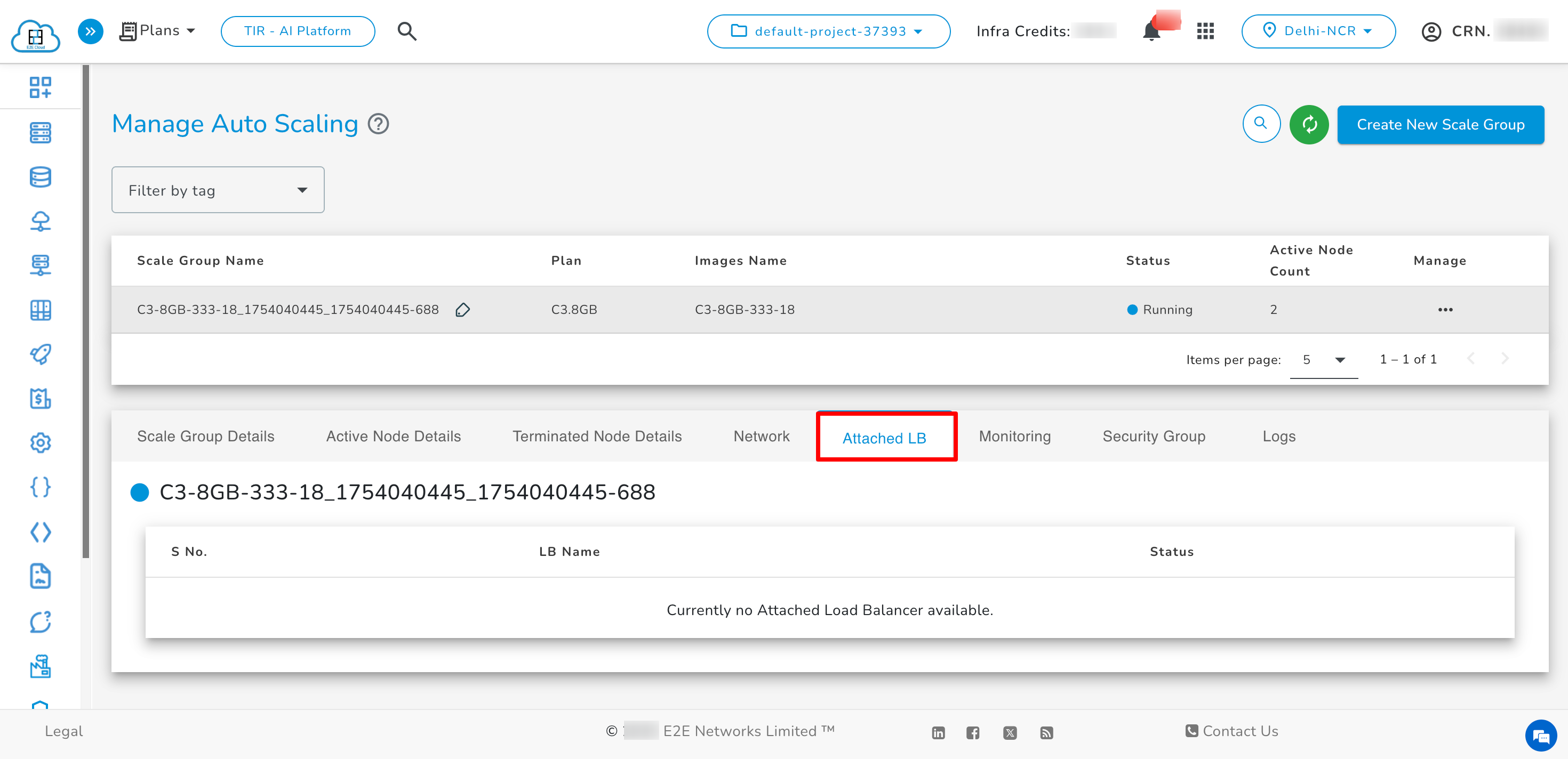Image resolution: width=1568 pixels, height=759 pixels.
Task: Open the Filter by tag dropdown
Action: pyautogui.click(x=218, y=190)
